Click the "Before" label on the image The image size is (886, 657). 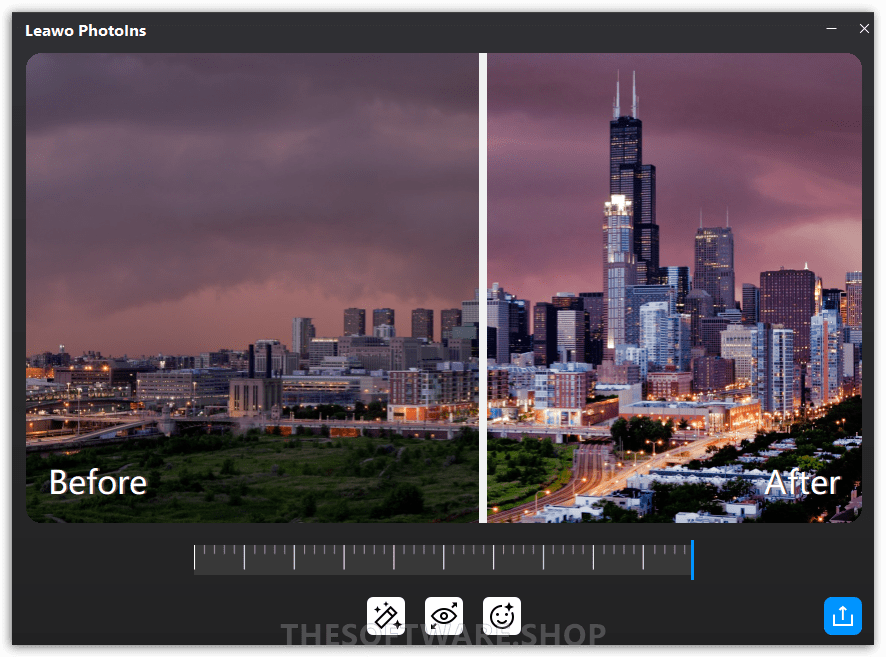tap(98, 482)
